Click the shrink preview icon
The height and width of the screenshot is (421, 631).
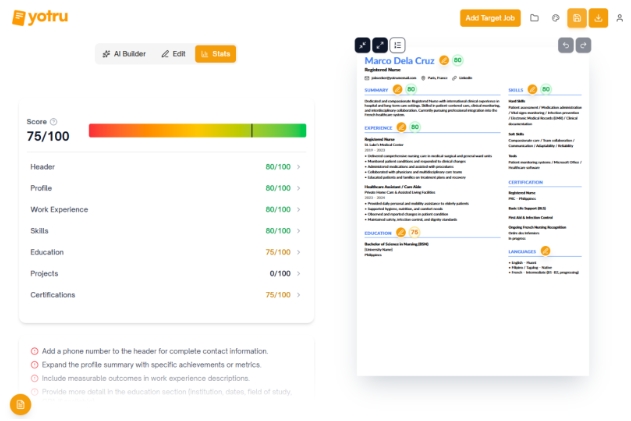pos(363,45)
